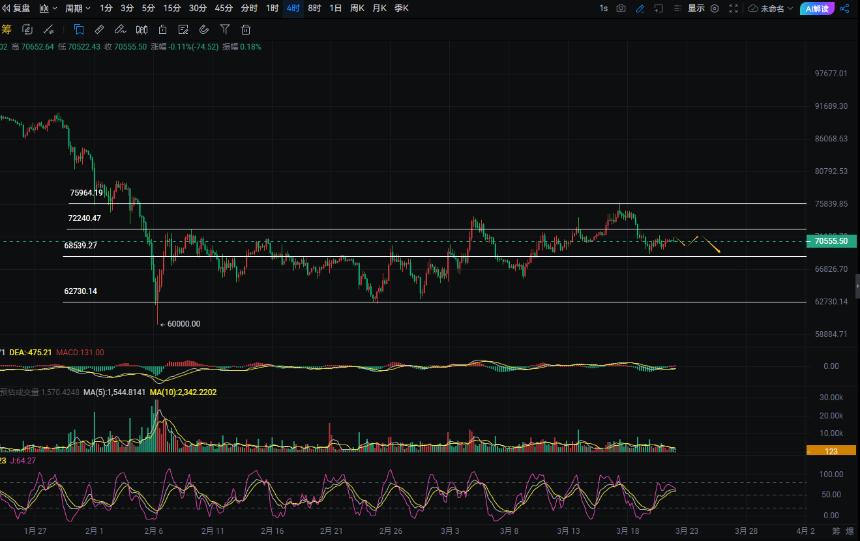Open the candlestick chart type dropdown
Screen dimensions: 860x541
tap(48, 8)
